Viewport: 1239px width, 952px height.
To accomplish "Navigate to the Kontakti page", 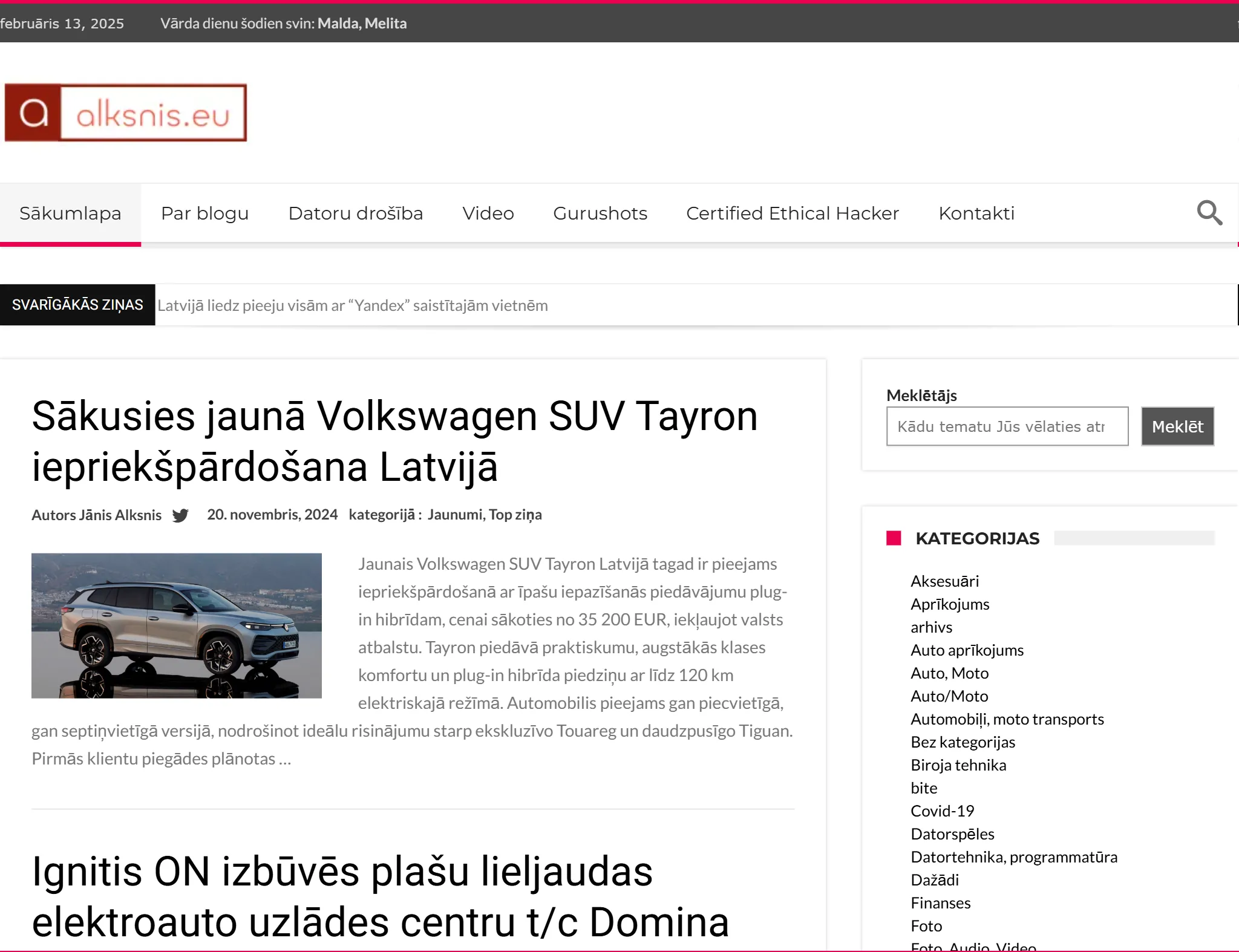I will coord(976,214).
